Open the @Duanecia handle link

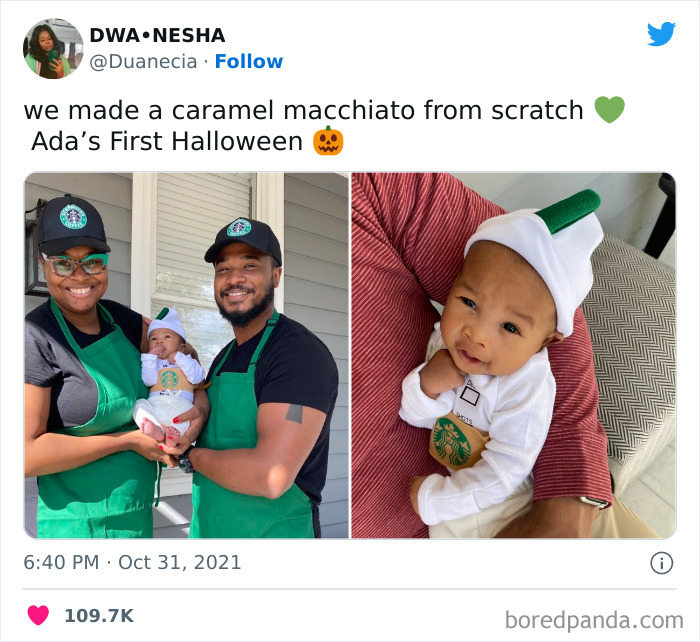[x=143, y=62]
